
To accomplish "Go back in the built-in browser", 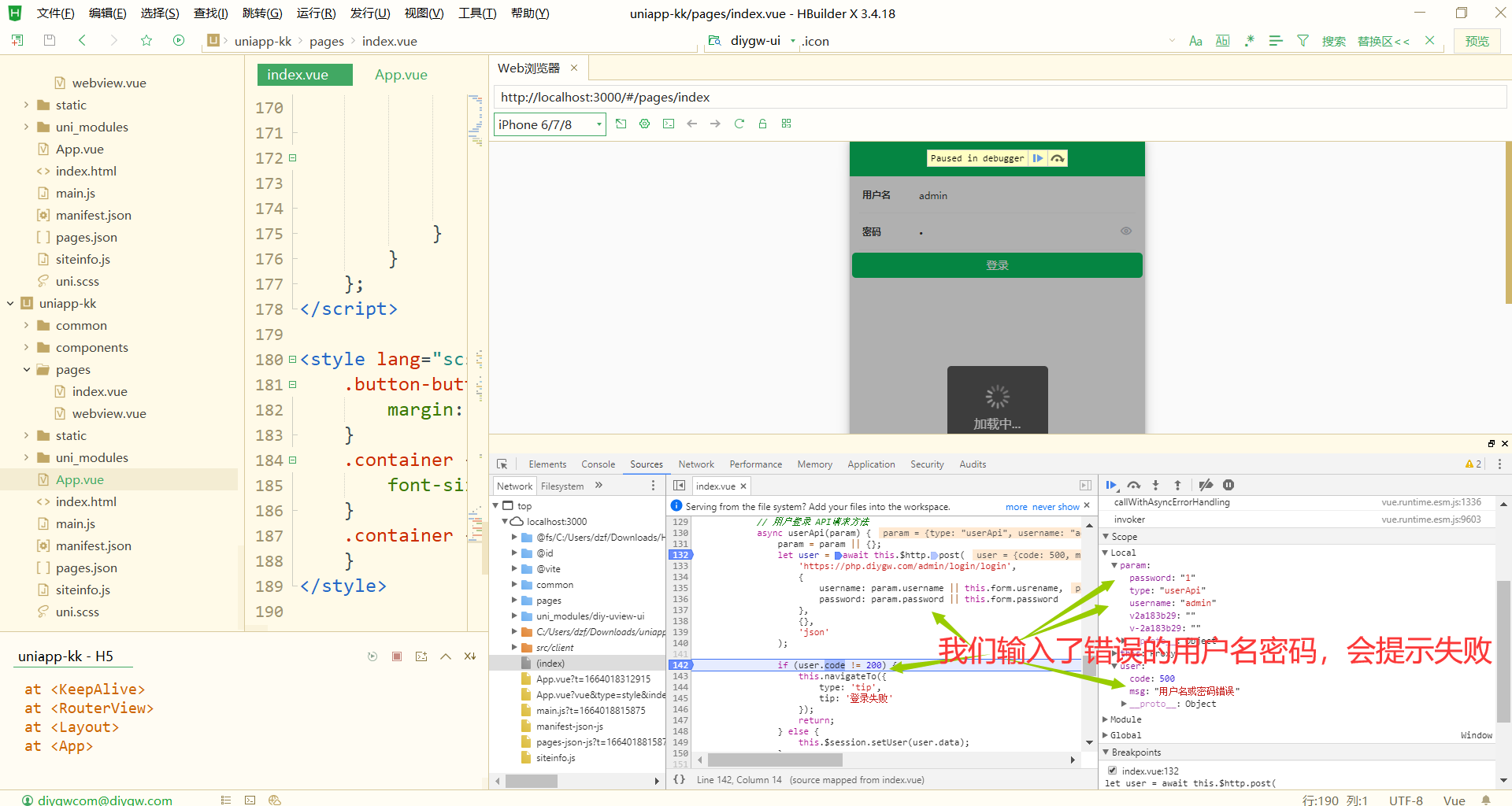I will 691,124.
